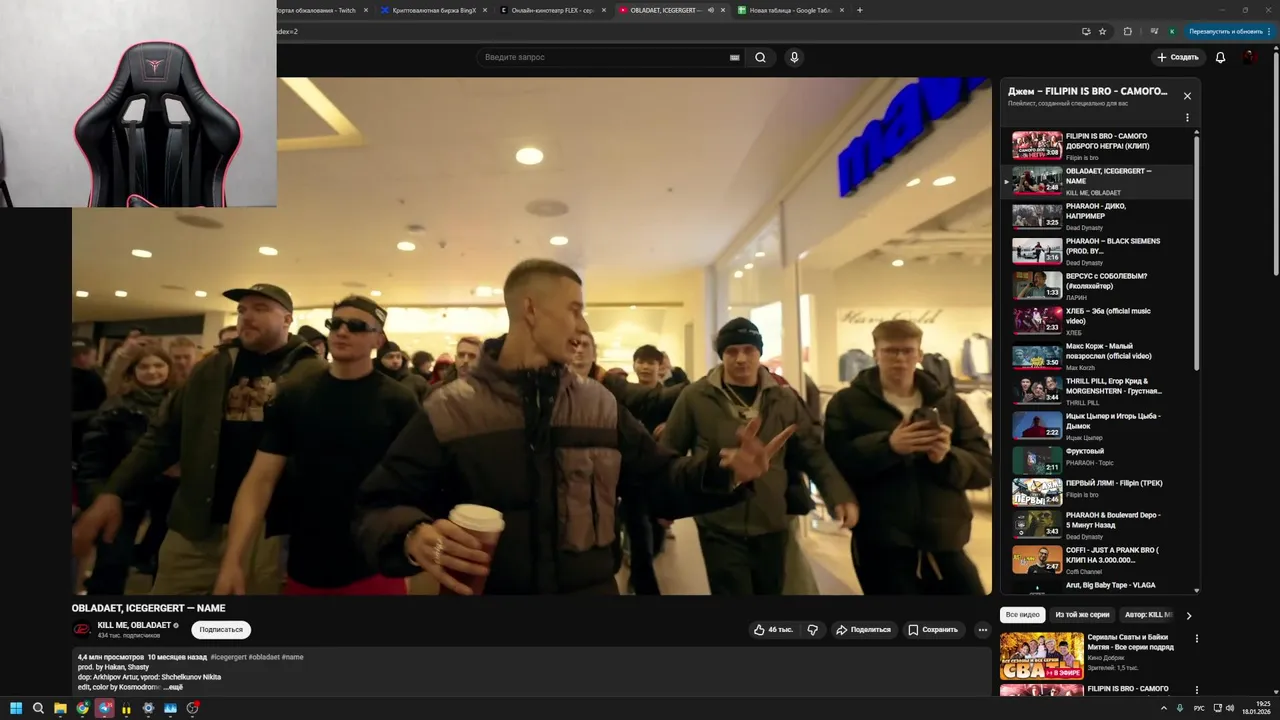Select the Из той же серии filter chip
This screenshot has width=1280, height=720.
pyautogui.click(x=1082, y=615)
